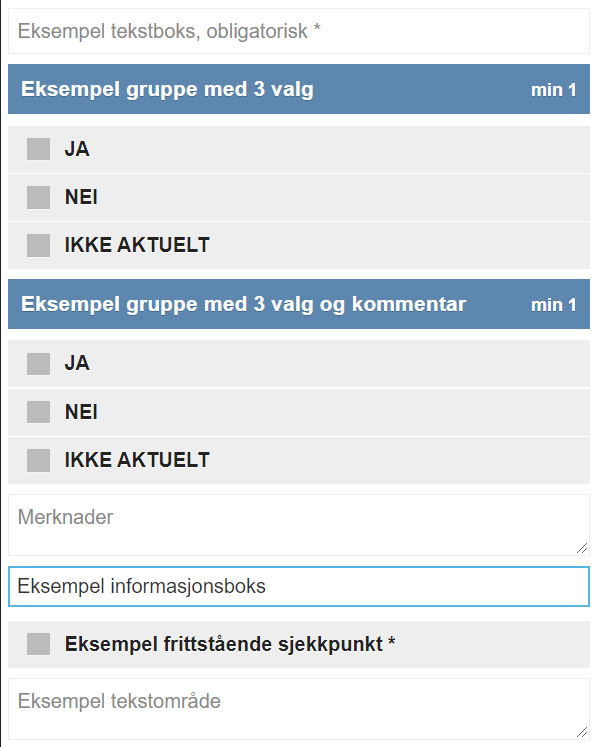598x747 pixels.
Task: Click 'min 1' badge in kommentar group header
Action: point(554,304)
